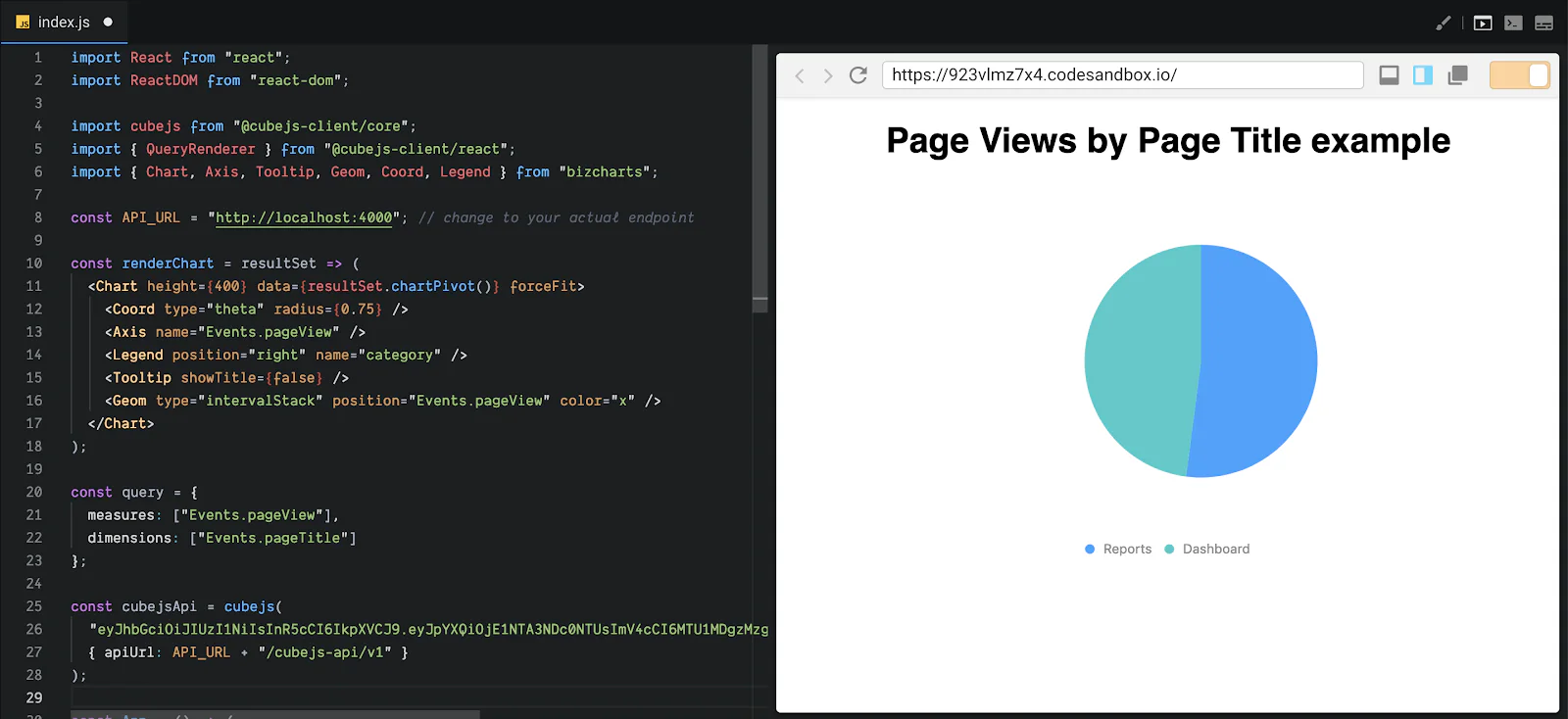
Task: Click '"/cubejs-api/v1"' on line 27
Action: [324, 652]
